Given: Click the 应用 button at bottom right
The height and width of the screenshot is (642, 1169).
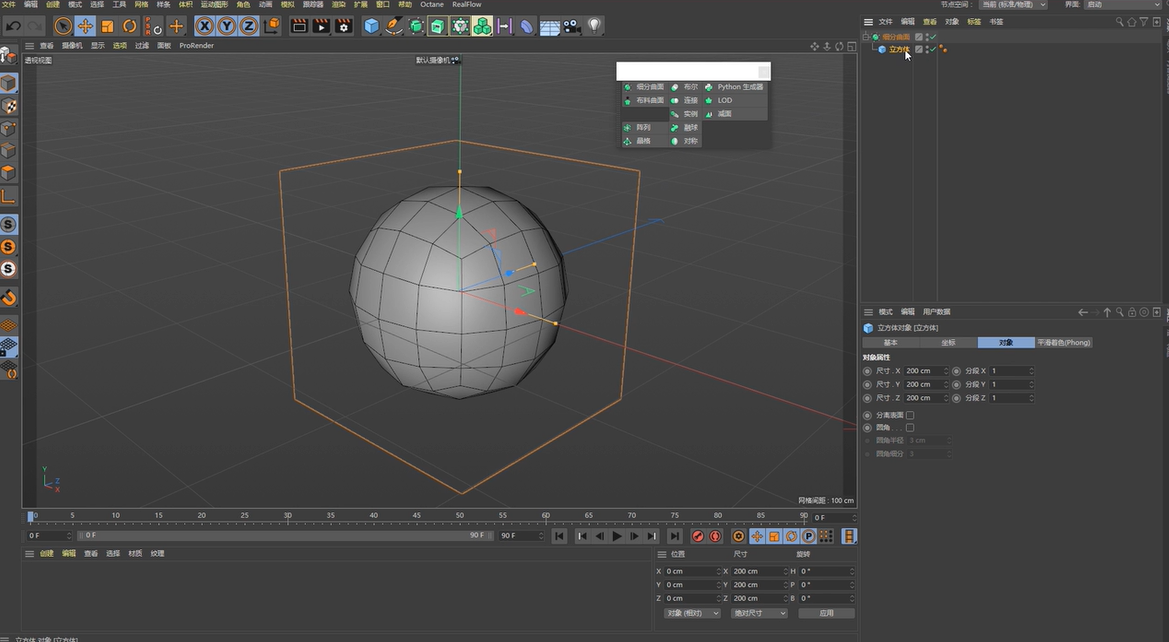Looking at the screenshot, I should coord(827,612).
